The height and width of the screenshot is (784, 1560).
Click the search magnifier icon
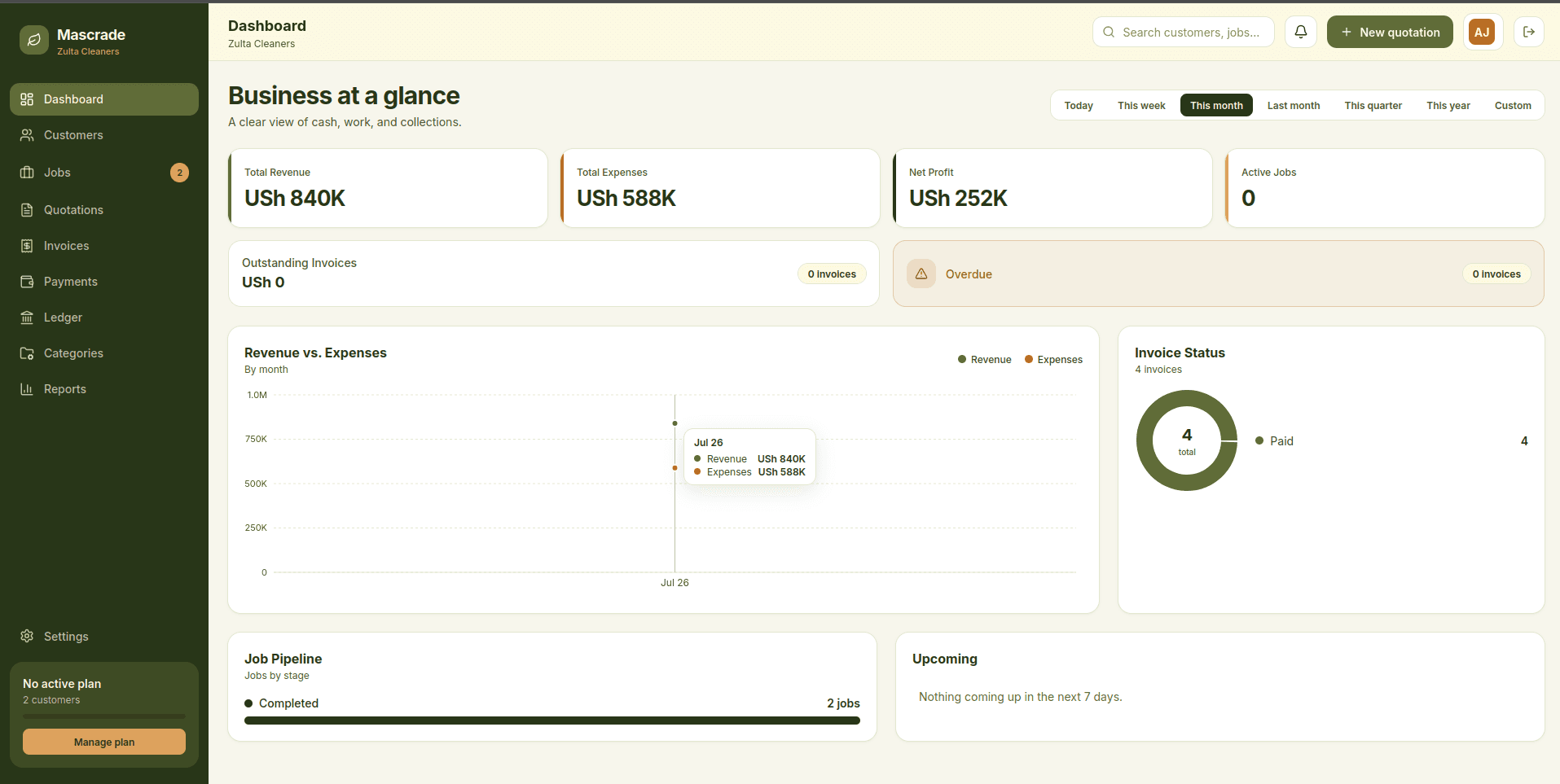pyautogui.click(x=1109, y=33)
